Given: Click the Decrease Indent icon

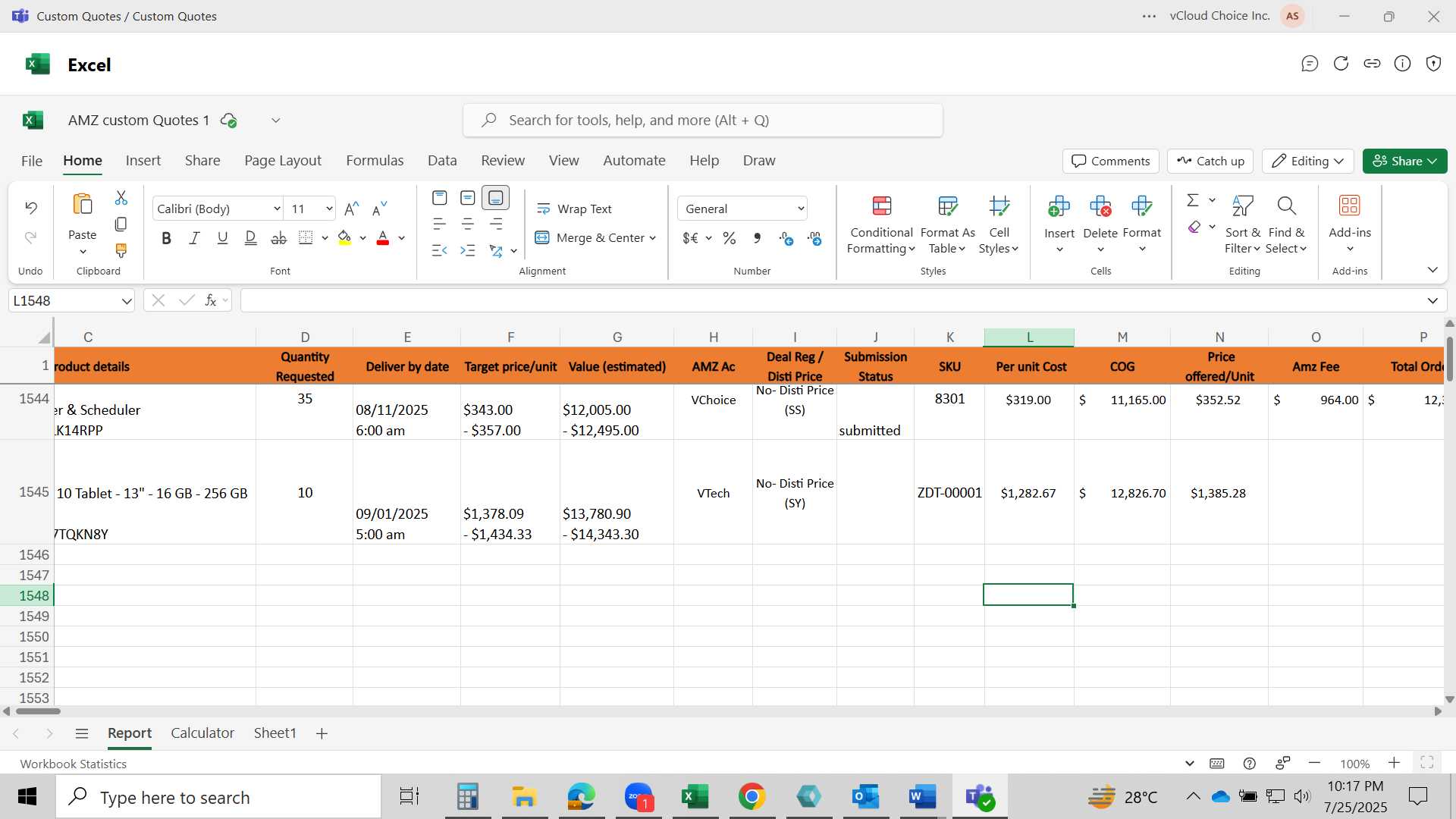Looking at the screenshot, I should 439,250.
